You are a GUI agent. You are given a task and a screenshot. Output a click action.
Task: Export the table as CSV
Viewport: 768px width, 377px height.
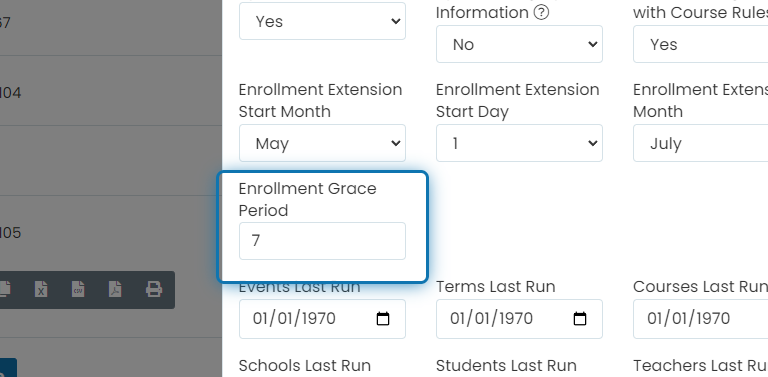(78, 289)
